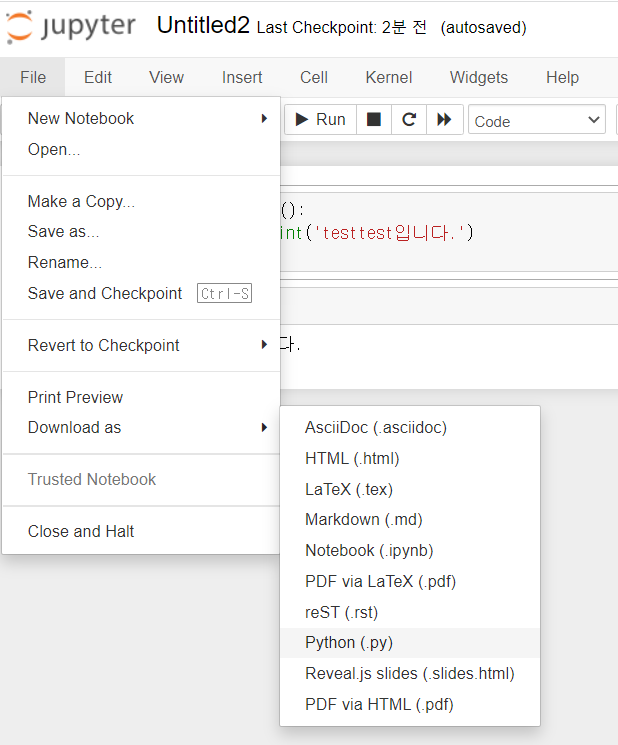Open the Kernel menu
This screenshot has height=745, width=618.
click(x=389, y=77)
